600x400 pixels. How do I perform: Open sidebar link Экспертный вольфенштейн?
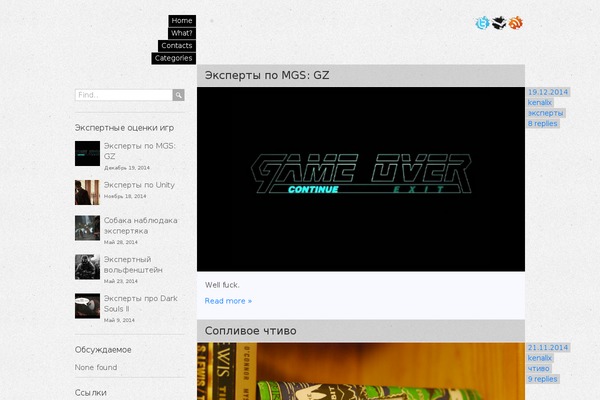(133, 264)
